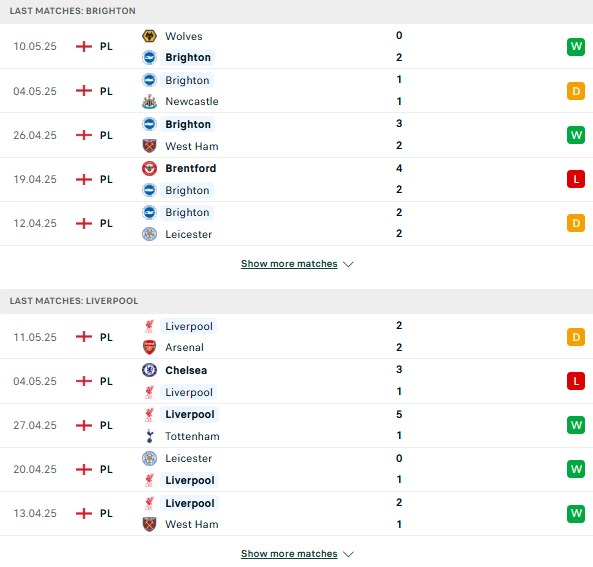Click the Wolves club crest icon
Viewport: 593px width, 567px height.
point(149,36)
